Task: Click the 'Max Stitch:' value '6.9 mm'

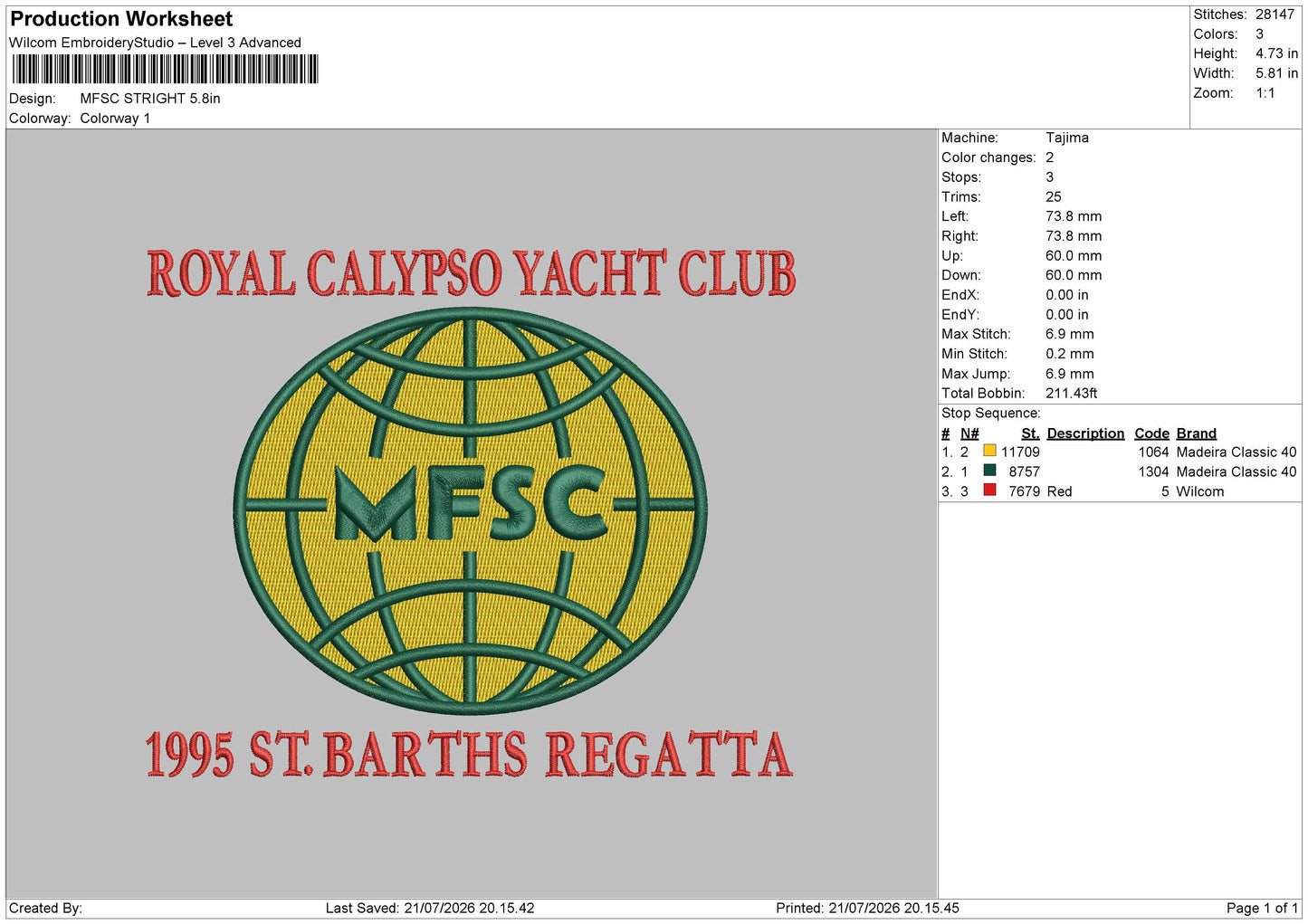Action: click(1070, 334)
